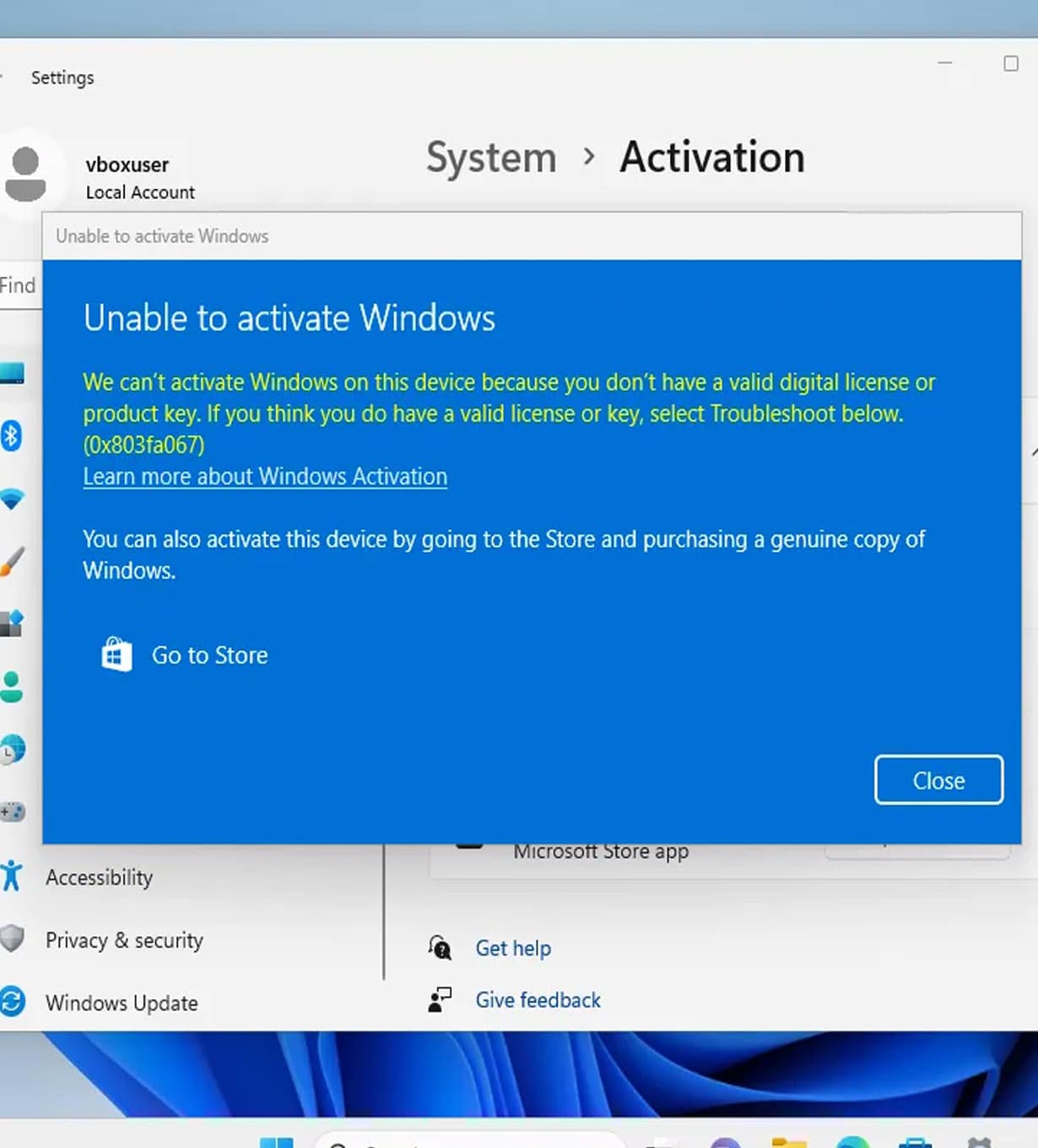Open Time & language settings icon
The height and width of the screenshot is (1148, 1038).
point(11,748)
